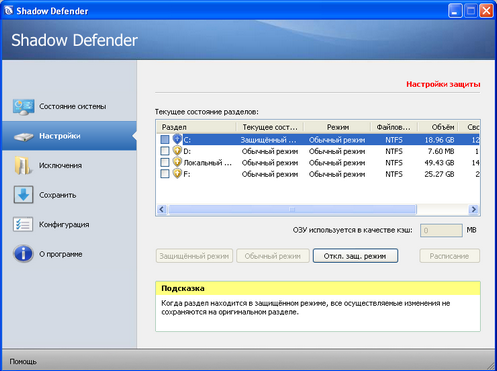The height and width of the screenshot is (371, 497).
Task: Click the Защищённый режим button
Action: pos(194,256)
